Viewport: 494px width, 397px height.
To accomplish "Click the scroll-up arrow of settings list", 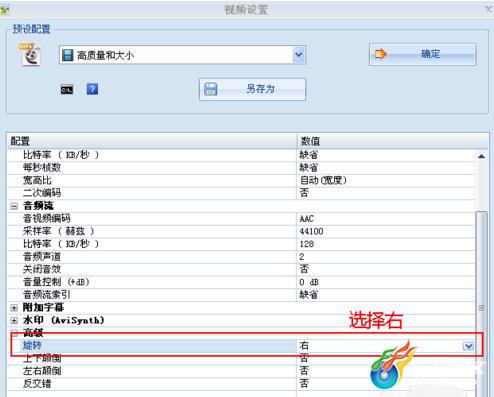I will pyautogui.click(x=481, y=156).
